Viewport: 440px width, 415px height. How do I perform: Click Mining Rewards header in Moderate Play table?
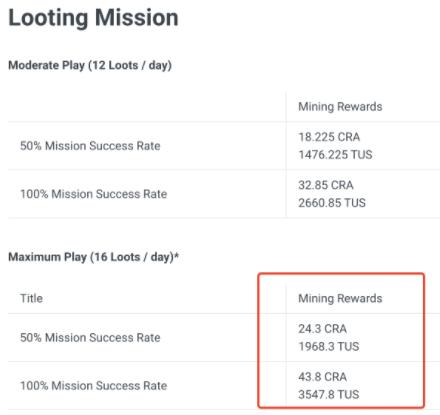point(340,107)
